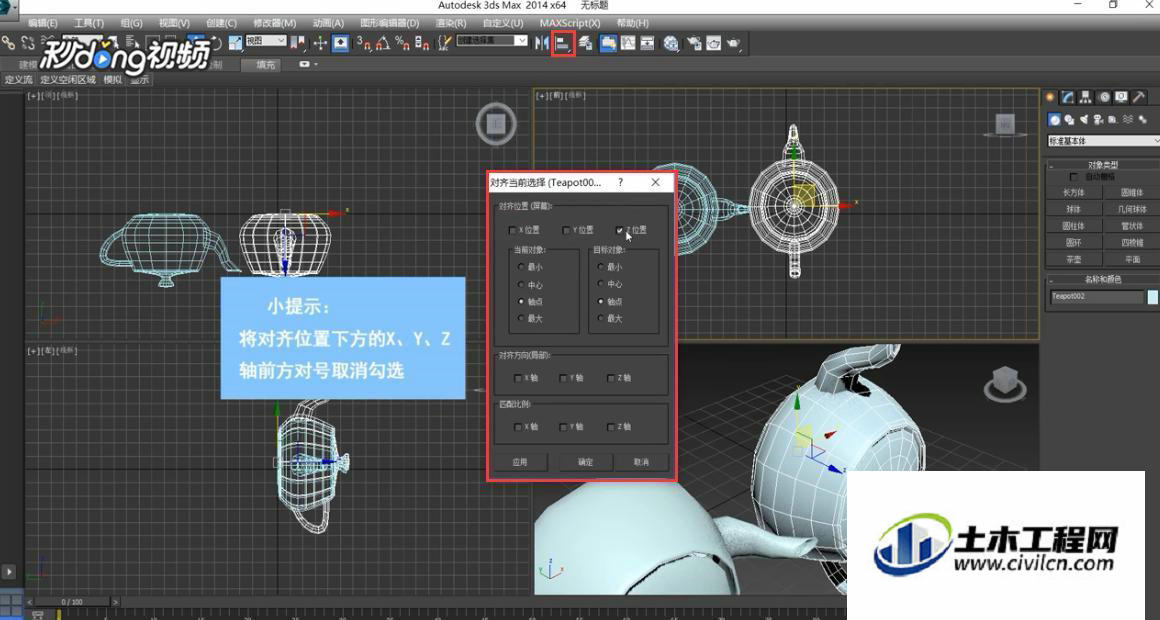This screenshot has width=1160, height=620.
Task: Click the object color swatch beside Teapot002
Action: pos(1153,297)
